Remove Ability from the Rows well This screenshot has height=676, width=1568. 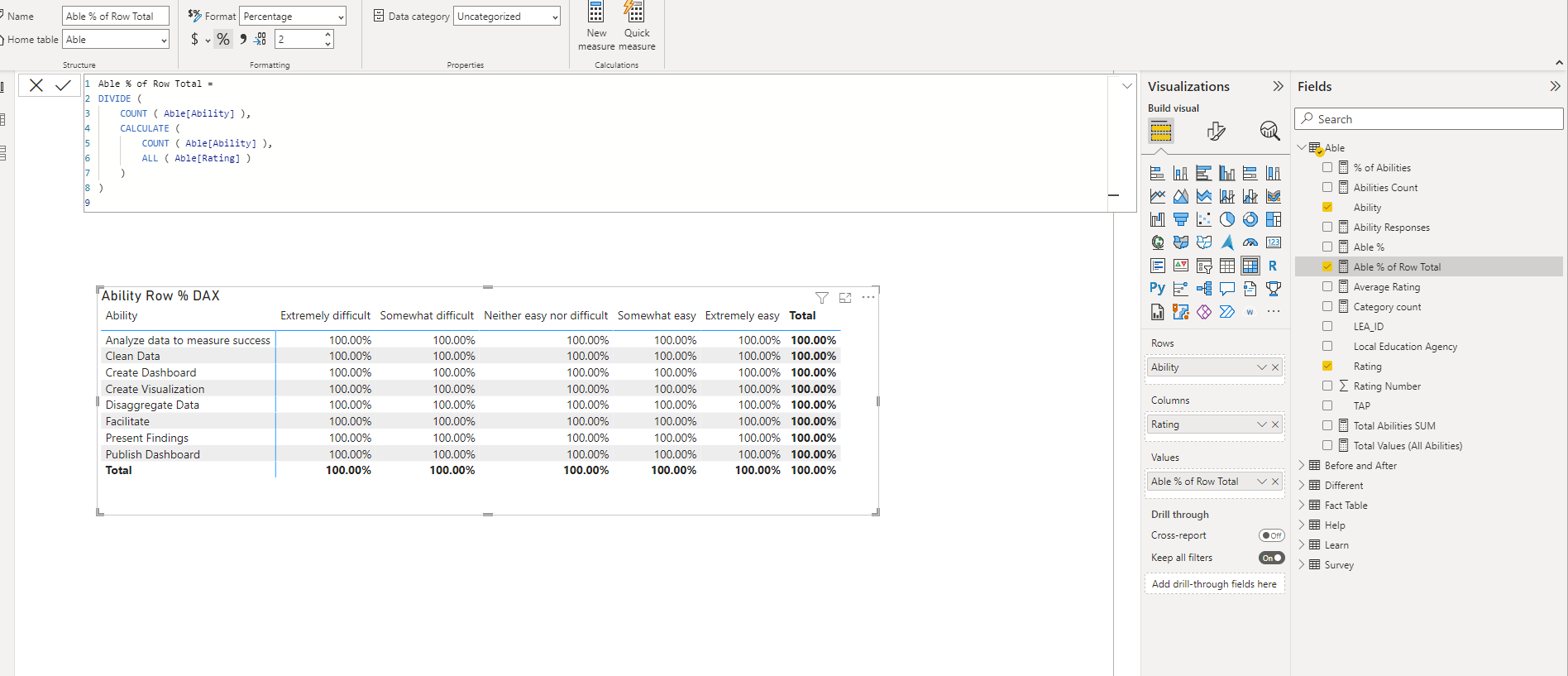point(1275,367)
